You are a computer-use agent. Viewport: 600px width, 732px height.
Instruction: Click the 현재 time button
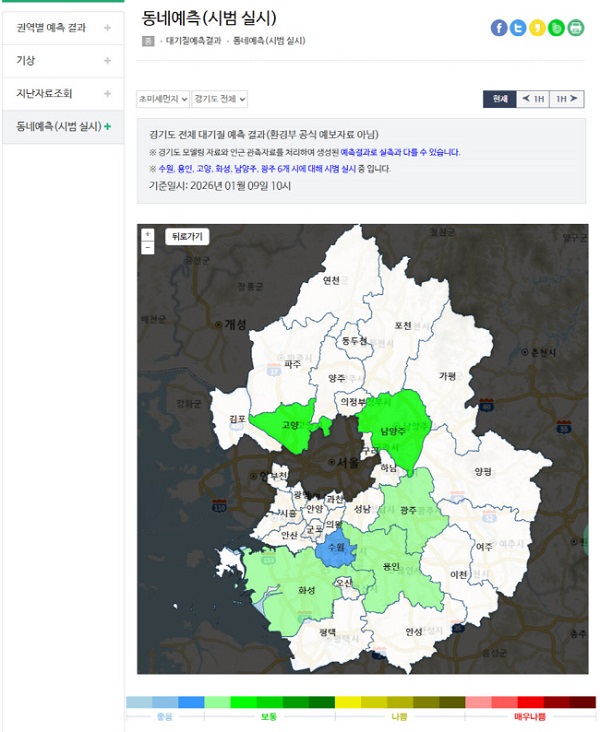[x=499, y=99]
